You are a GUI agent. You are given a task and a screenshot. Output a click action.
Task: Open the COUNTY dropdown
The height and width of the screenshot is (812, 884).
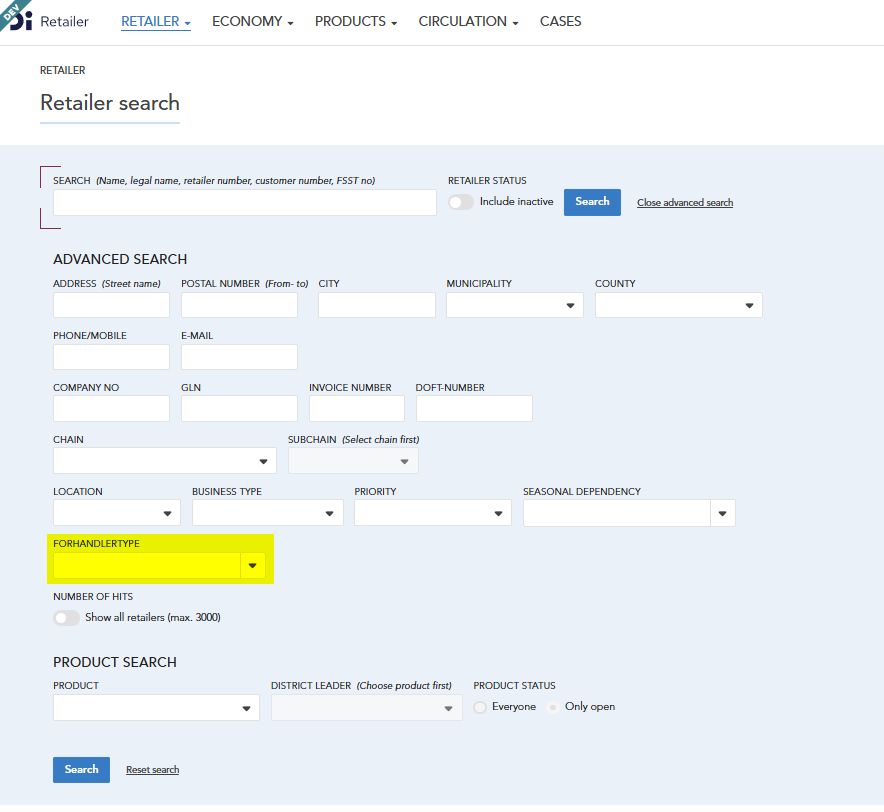tap(679, 305)
